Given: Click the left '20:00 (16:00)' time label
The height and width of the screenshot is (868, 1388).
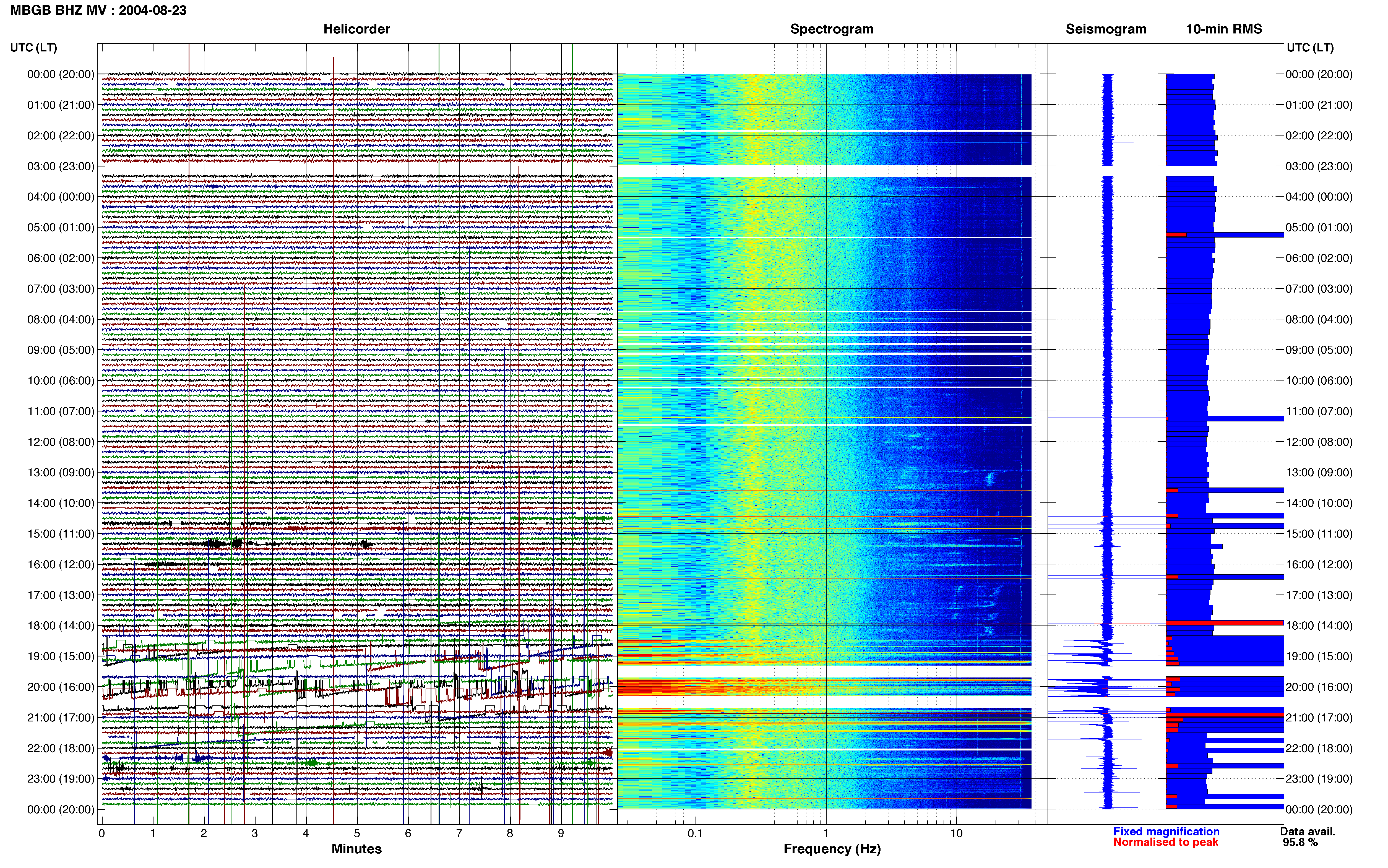Looking at the screenshot, I should tap(61, 687).
